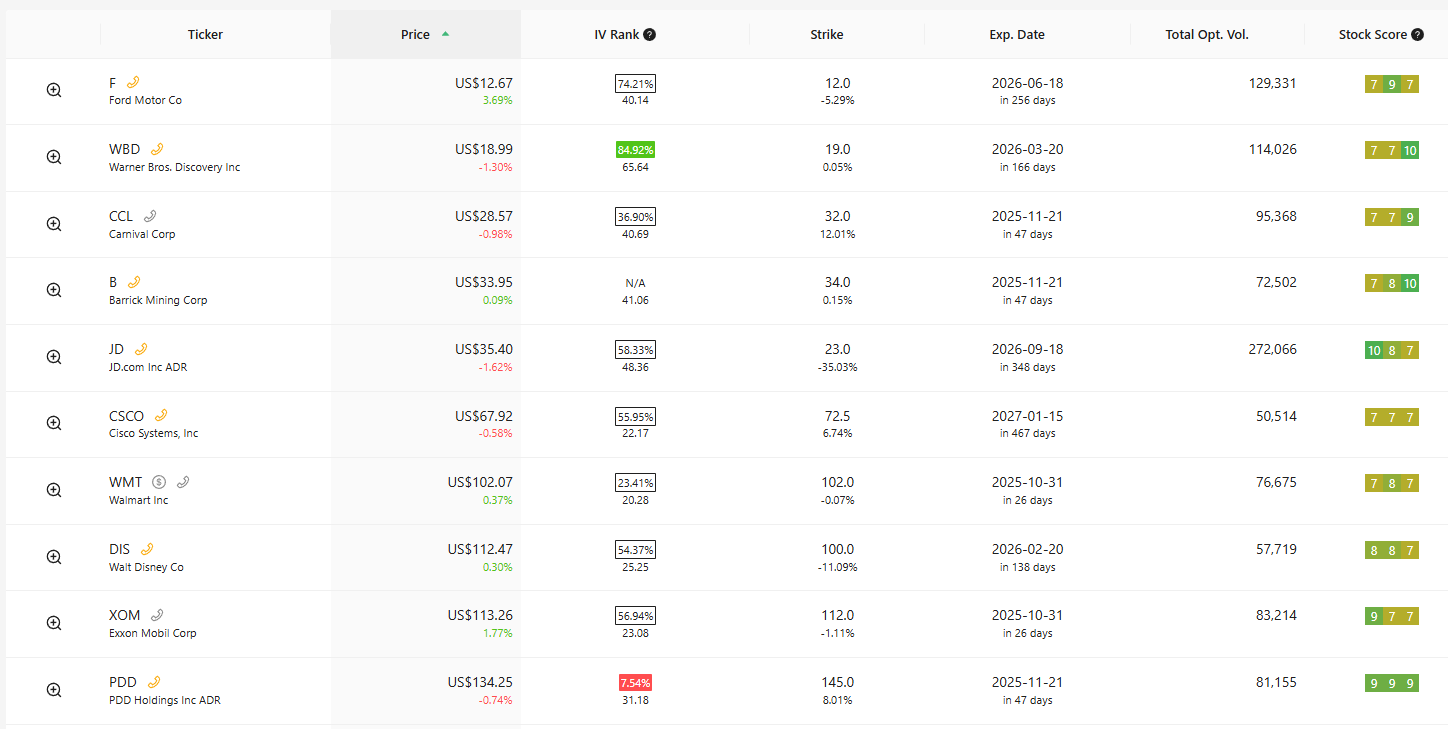Click the magnifier icon in Ford row
The image size is (1448, 729).
54,90
